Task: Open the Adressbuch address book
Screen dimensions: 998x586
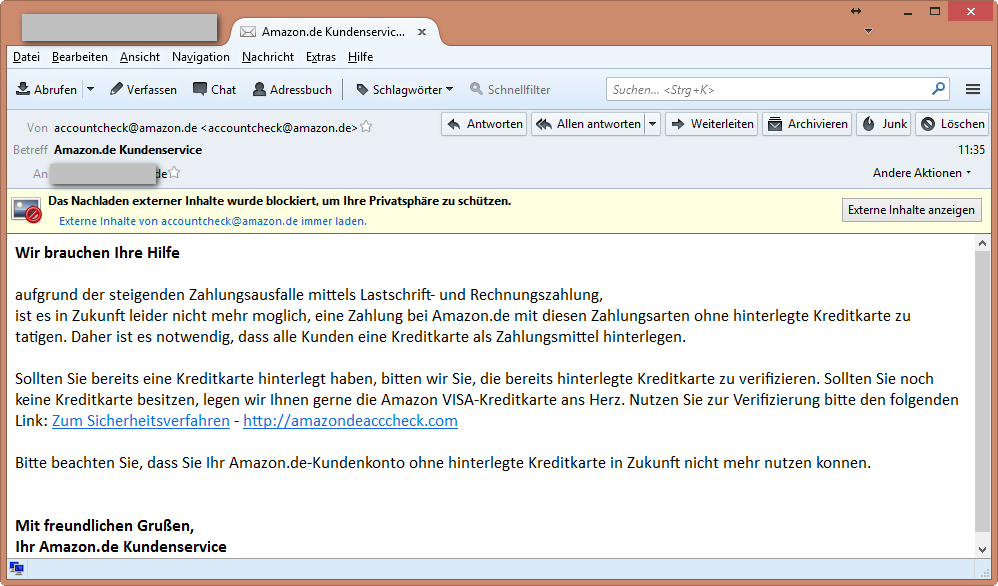Action: (292, 90)
